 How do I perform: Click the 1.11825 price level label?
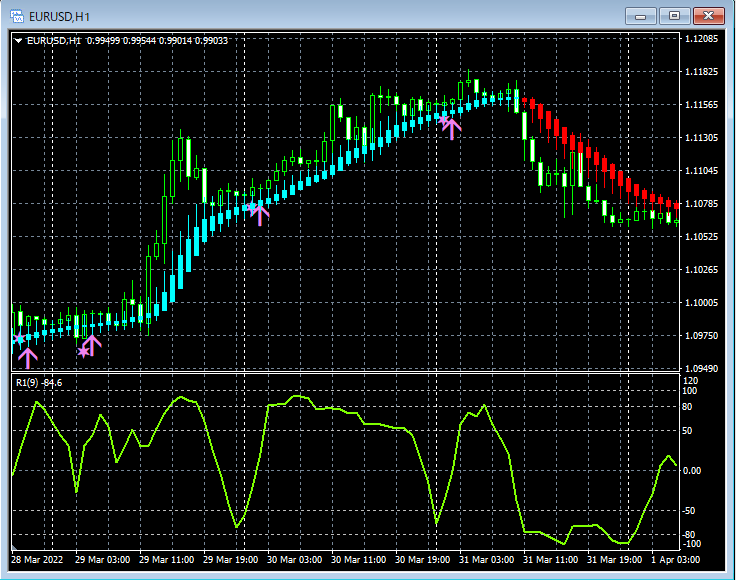click(701, 71)
